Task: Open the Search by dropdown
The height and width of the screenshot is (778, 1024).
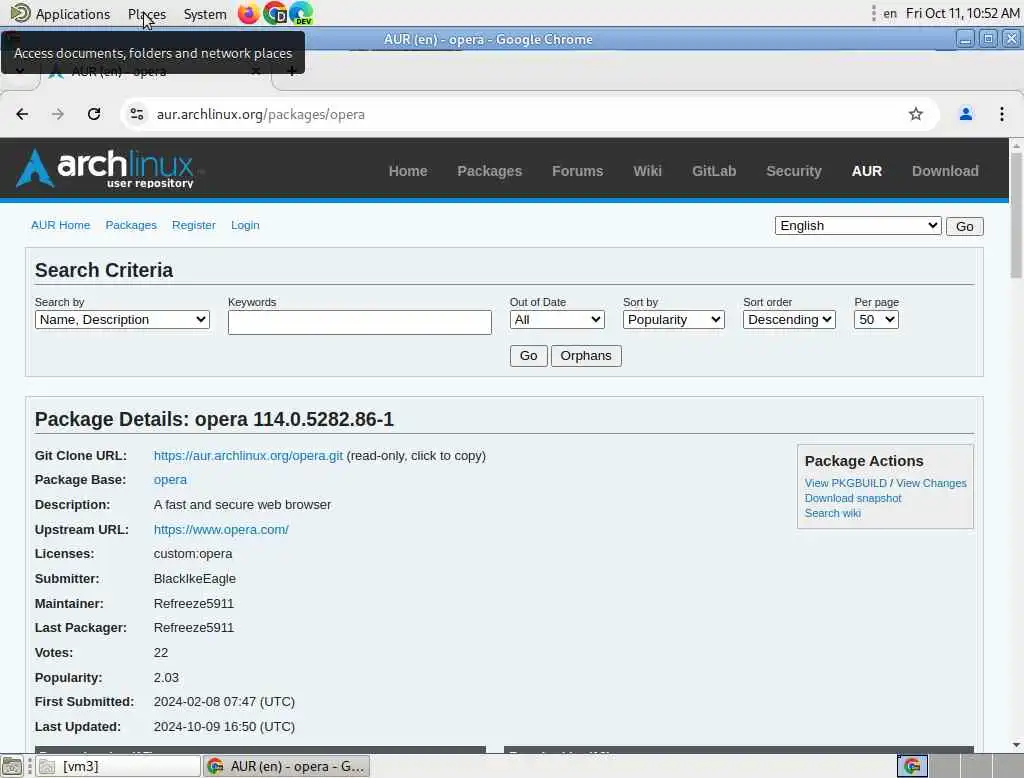Action: click(x=122, y=320)
